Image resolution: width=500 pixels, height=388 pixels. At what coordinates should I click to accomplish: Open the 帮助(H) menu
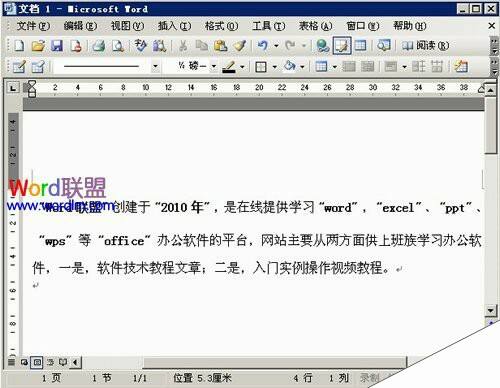click(410, 26)
